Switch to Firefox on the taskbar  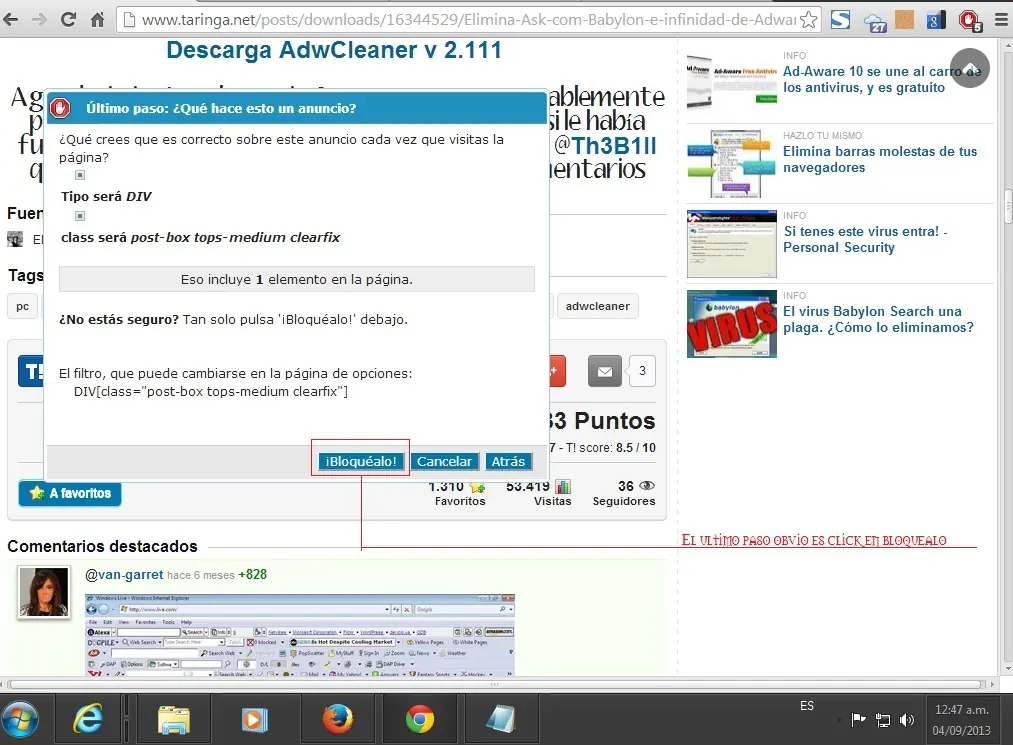338,719
